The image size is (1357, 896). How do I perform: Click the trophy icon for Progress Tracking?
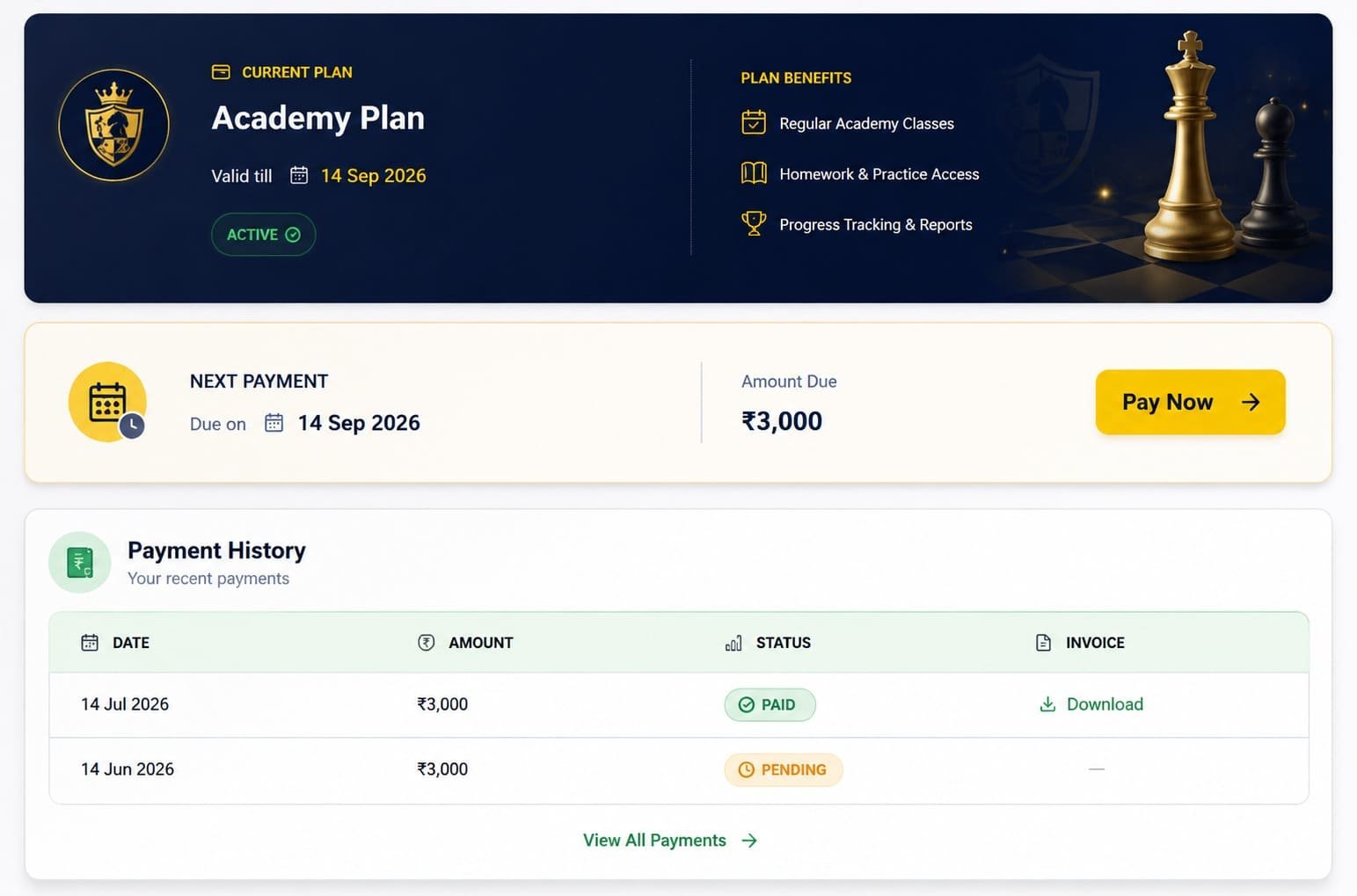click(x=754, y=223)
